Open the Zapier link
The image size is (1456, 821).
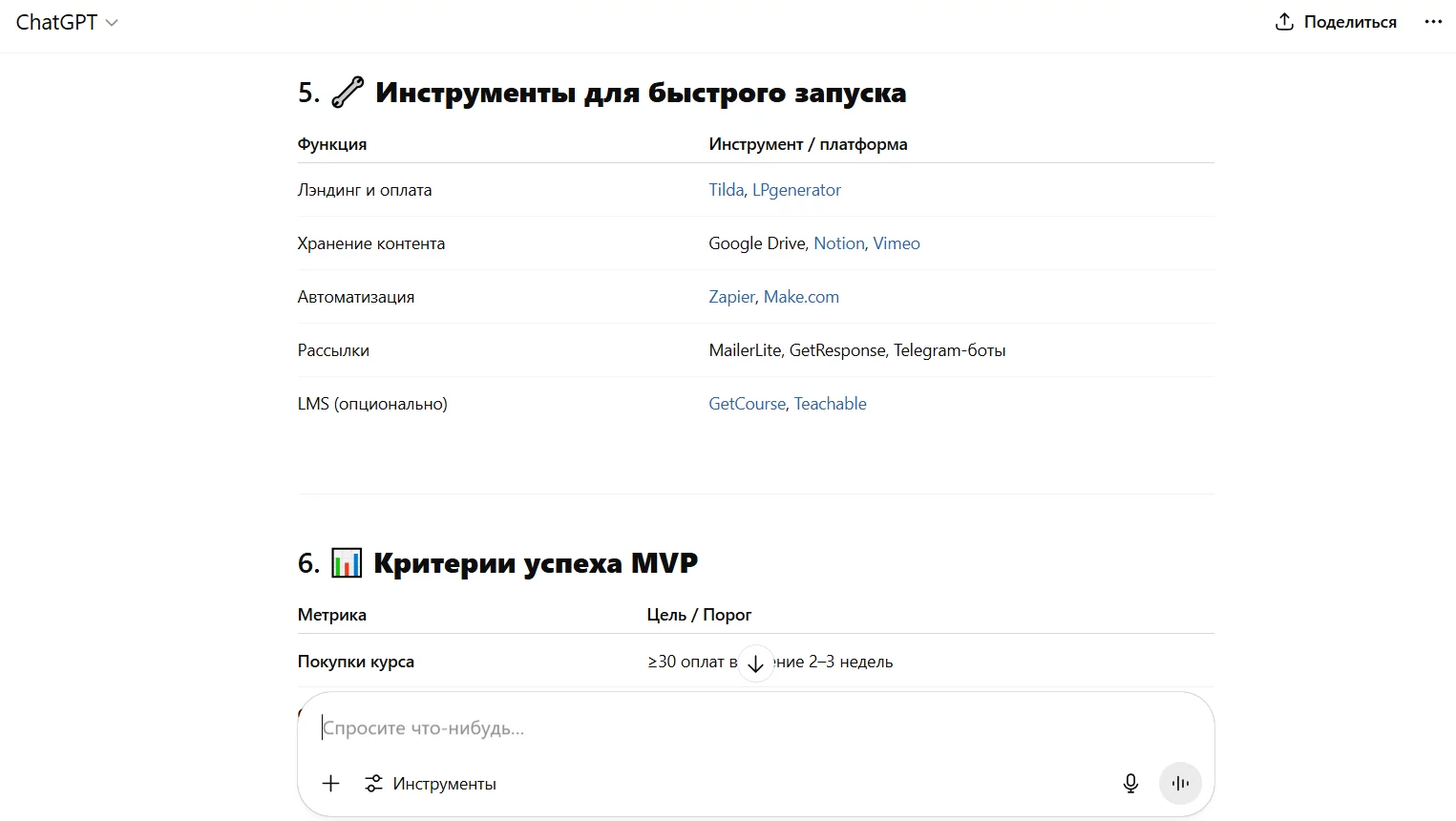coord(731,297)
